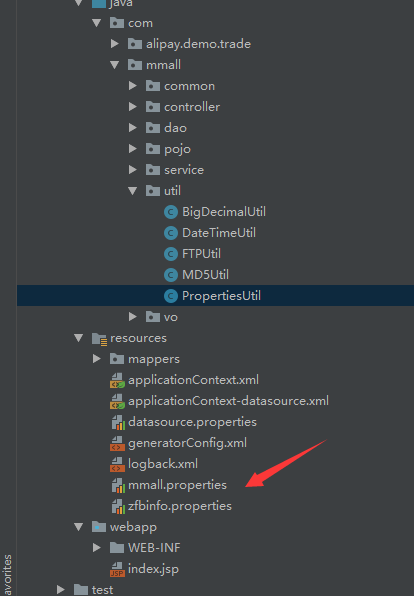Screen dimensions: 414x596
Task: Expand the mappers folder
Action: click(x=97, y=359)
